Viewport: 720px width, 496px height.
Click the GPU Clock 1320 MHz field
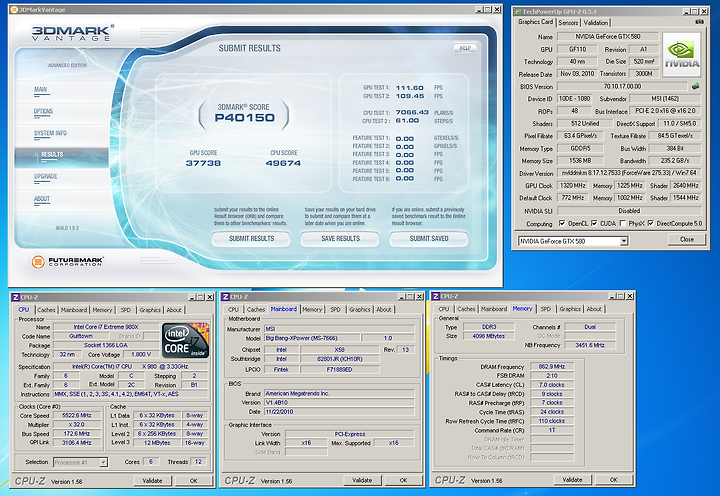[x=573, y=186]
